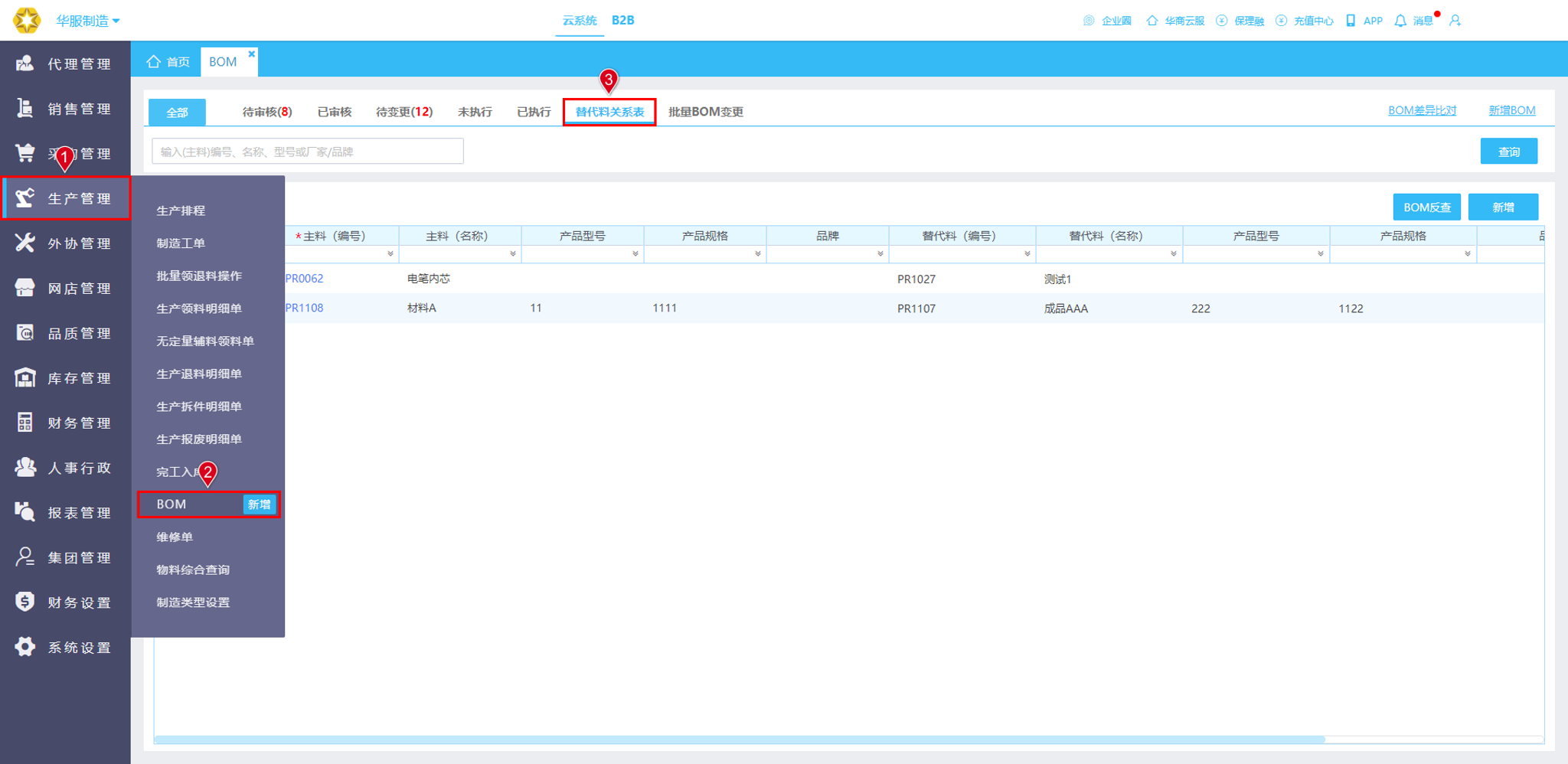1568x764 pixels.
Task: Open the 品牌 column filter dropdown
Action: 880,253
